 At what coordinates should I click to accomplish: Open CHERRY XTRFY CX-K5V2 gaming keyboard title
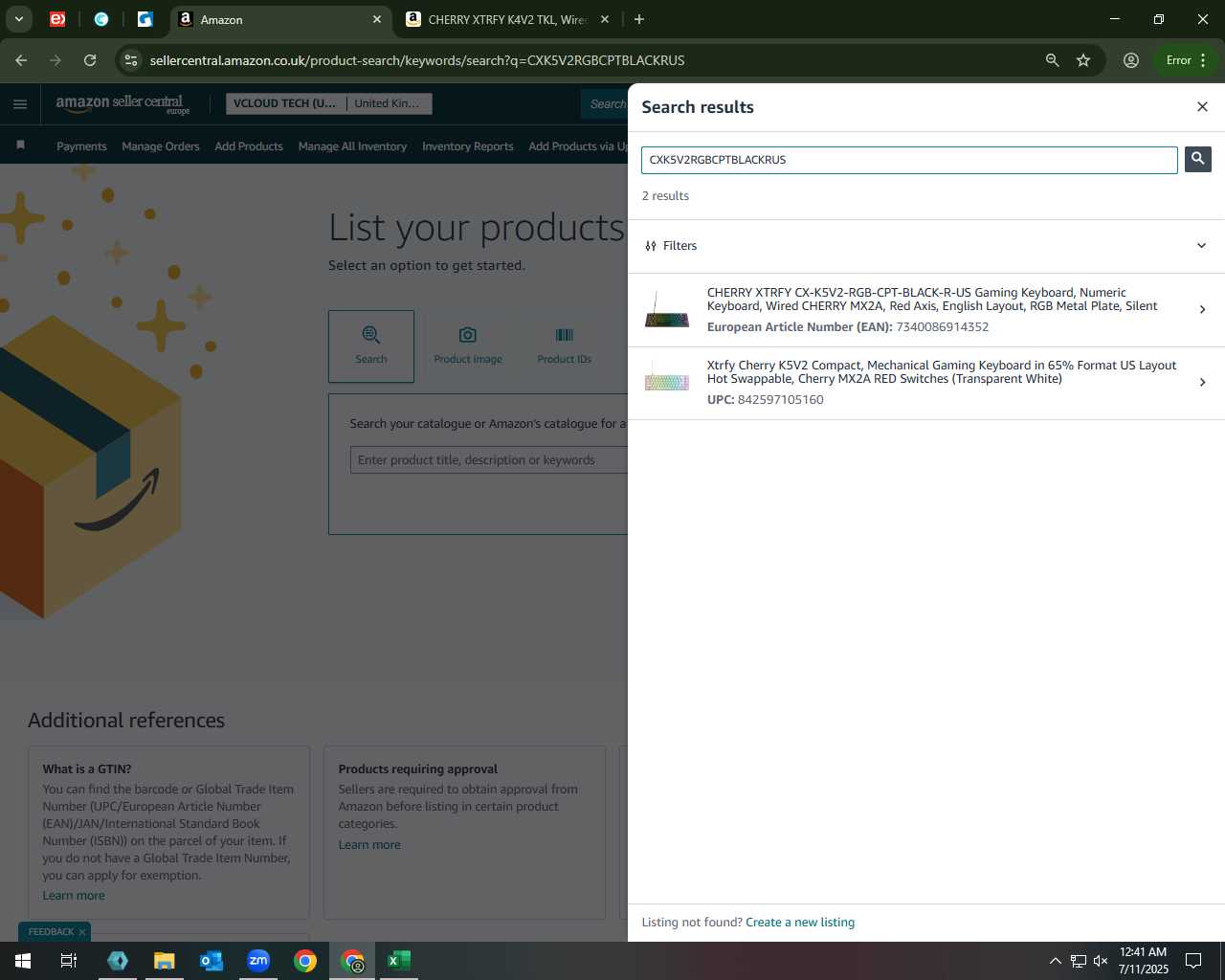932,300
